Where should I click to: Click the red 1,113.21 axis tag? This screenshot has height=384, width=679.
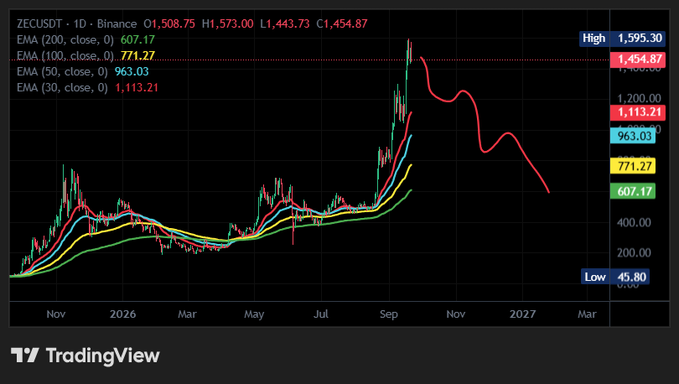pyautogui.click(x=637, y=113)
